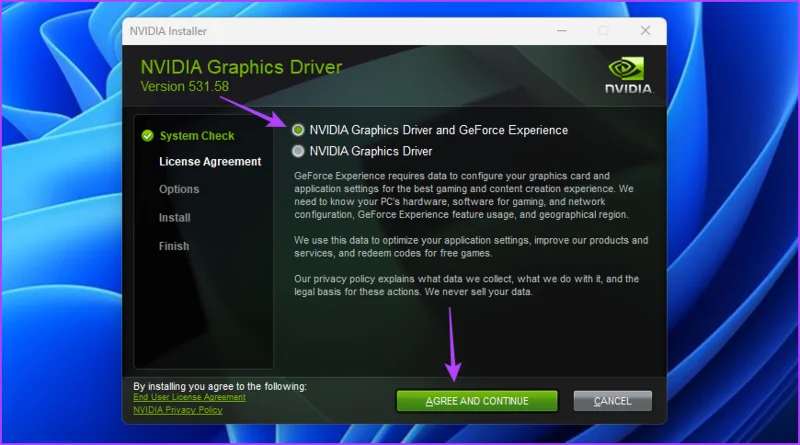Screen dimensions: 800x445
Task: Click the AGREE AND CONTINUE button
Action: pyautogui.click(x=477, y=401)
